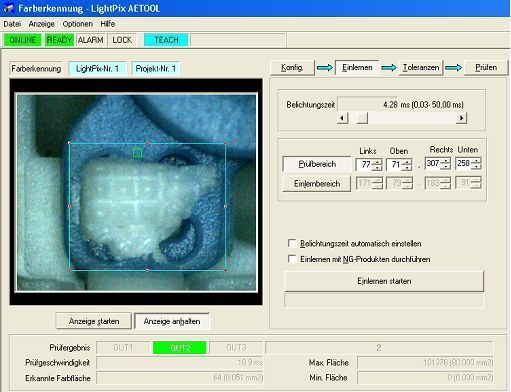Image resolution: width=511 pixels, height=392 pixels.
Task: Click the LOCK status indicator
Action: click(122, 40)
